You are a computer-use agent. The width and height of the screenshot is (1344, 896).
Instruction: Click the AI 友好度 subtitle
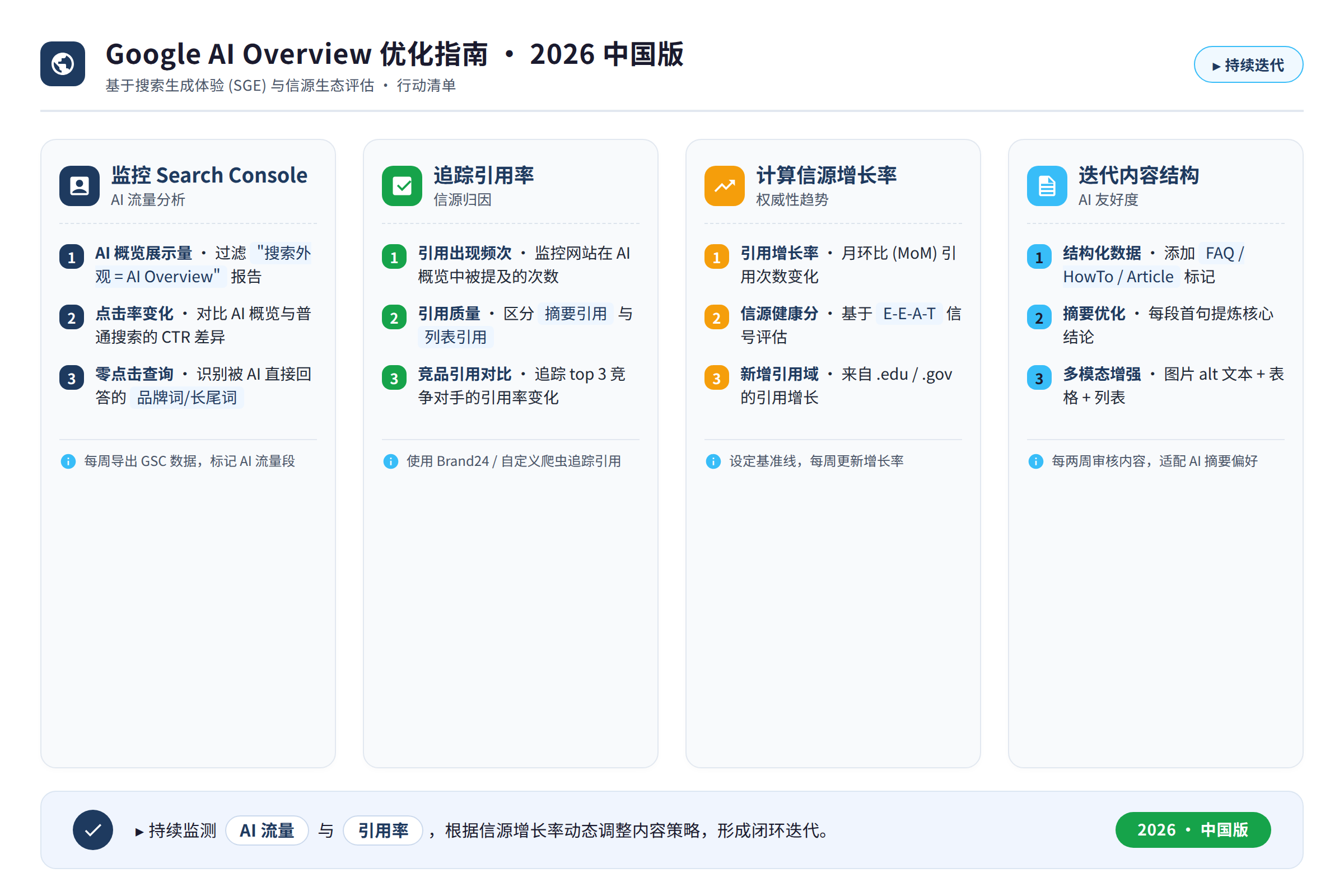tap(1108, 200)
